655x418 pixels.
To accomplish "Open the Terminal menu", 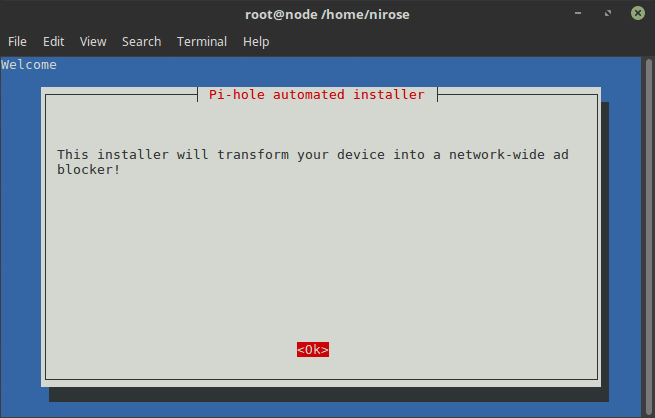I will pos(202,42).
